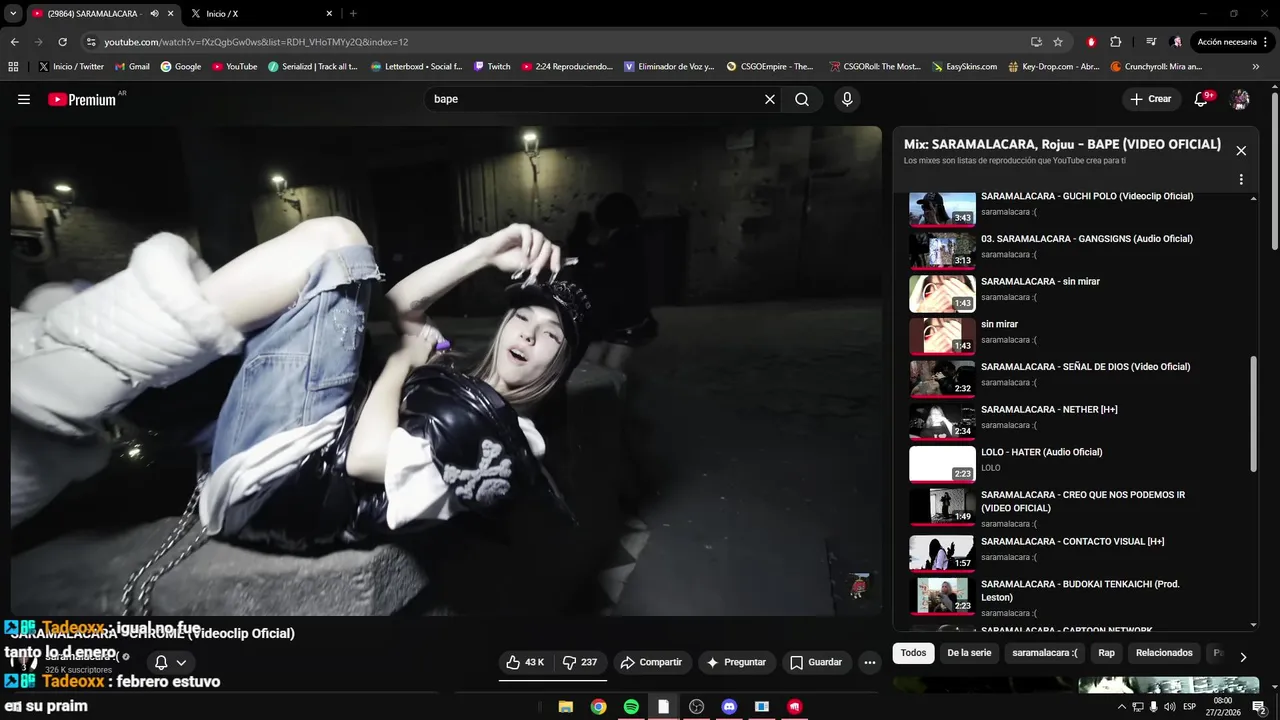The width and height of the screenshot is (1280, 720).
Task: Open Discord from taskbar
Action: coord(729,706)
